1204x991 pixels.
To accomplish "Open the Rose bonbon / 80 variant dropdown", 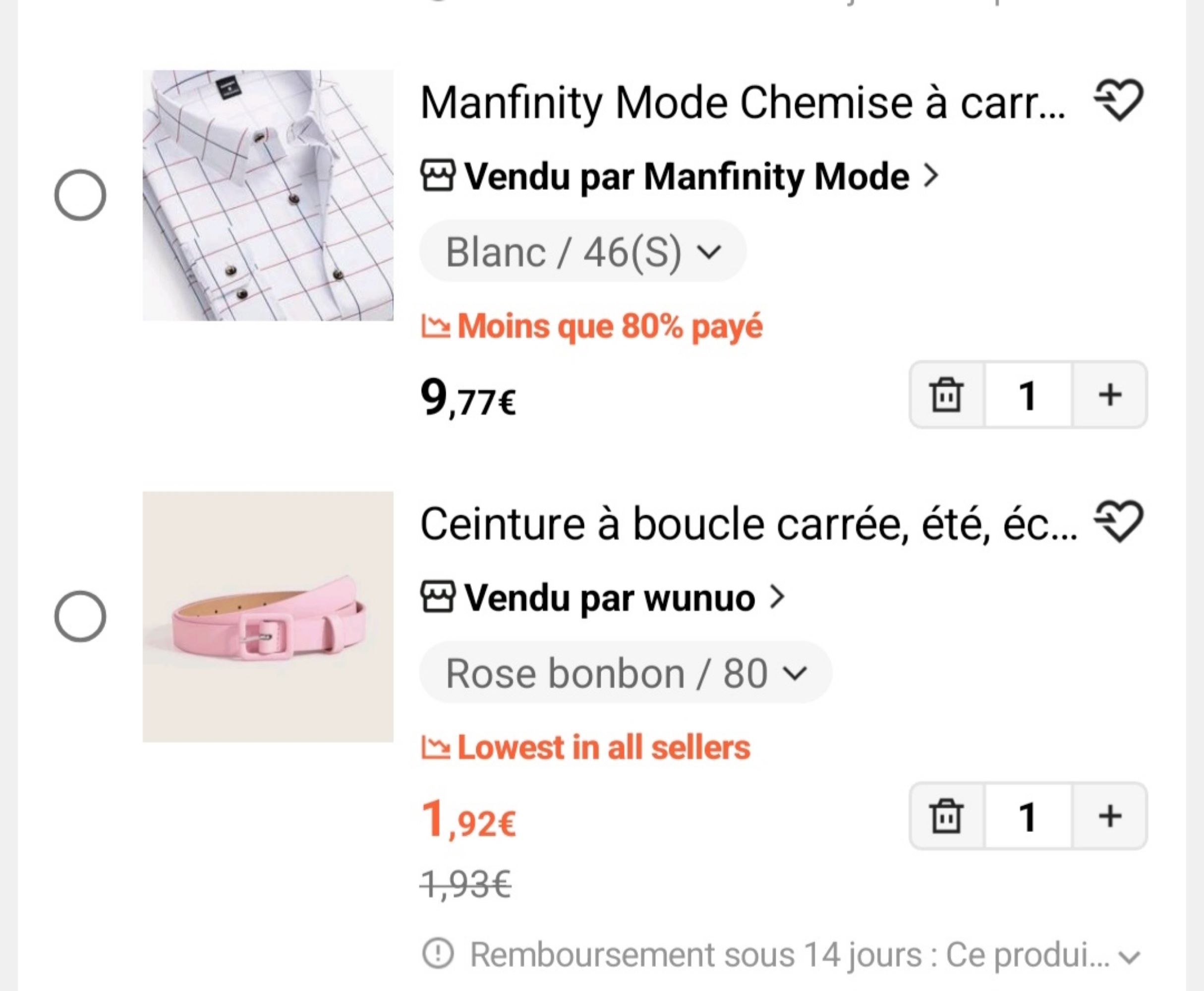I will 626,673.
